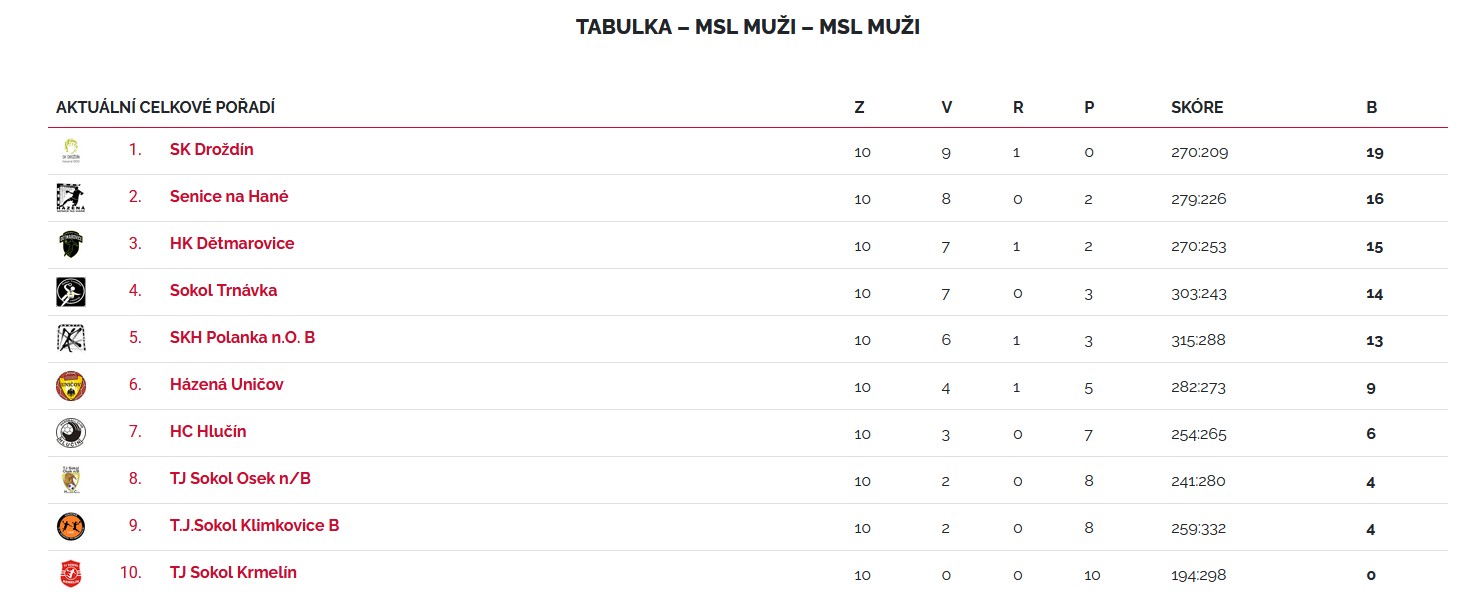This screenshot has height=600, width=1458.
Task: Click the HC Hlučín team logo
Action: point(71,433)
